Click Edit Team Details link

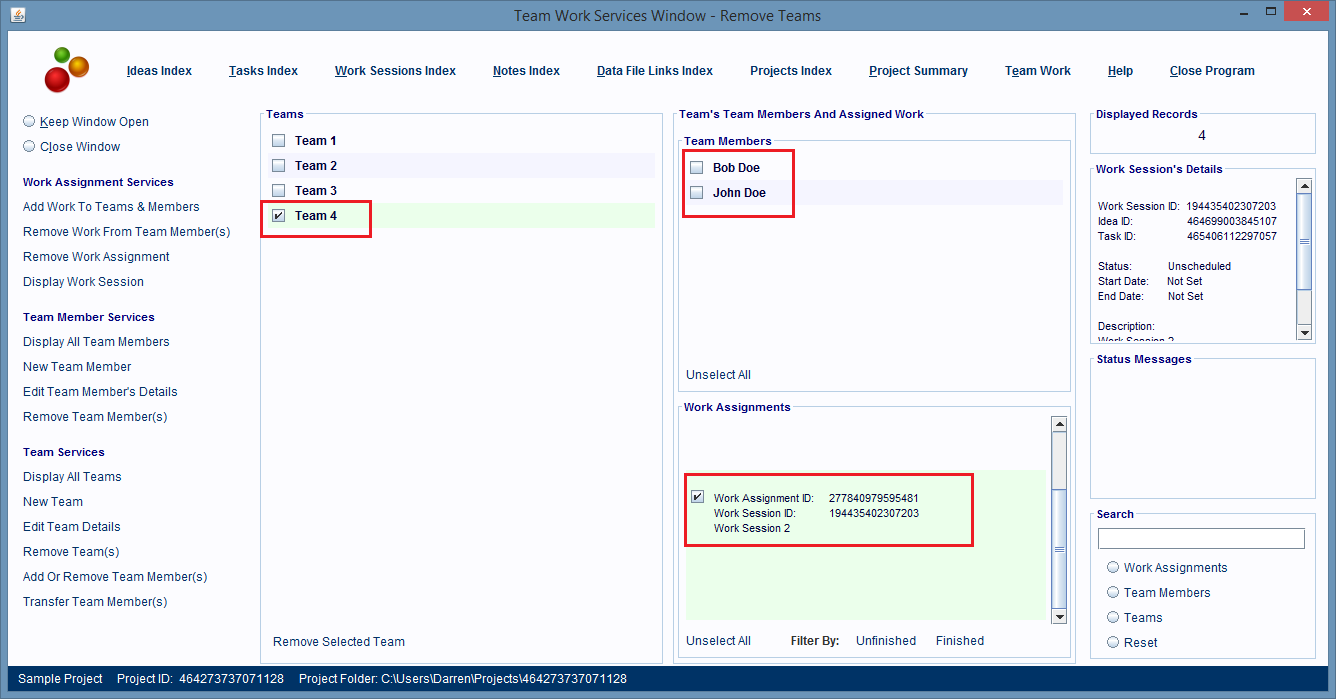(72, 527)
